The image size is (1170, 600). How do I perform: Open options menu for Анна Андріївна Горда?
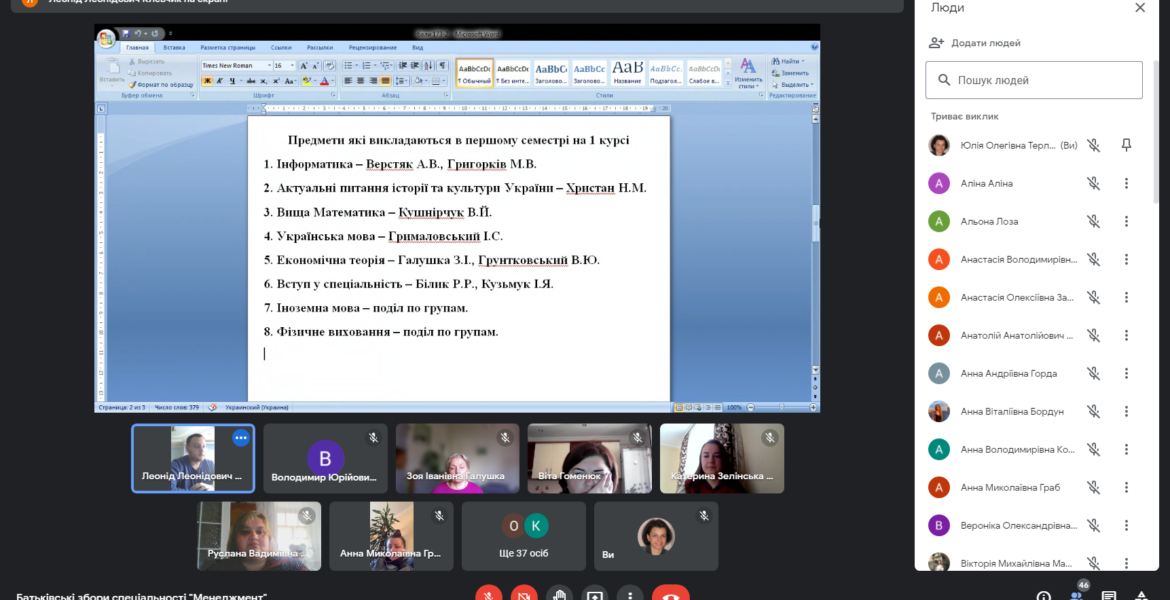click(x=1126, y=373)
